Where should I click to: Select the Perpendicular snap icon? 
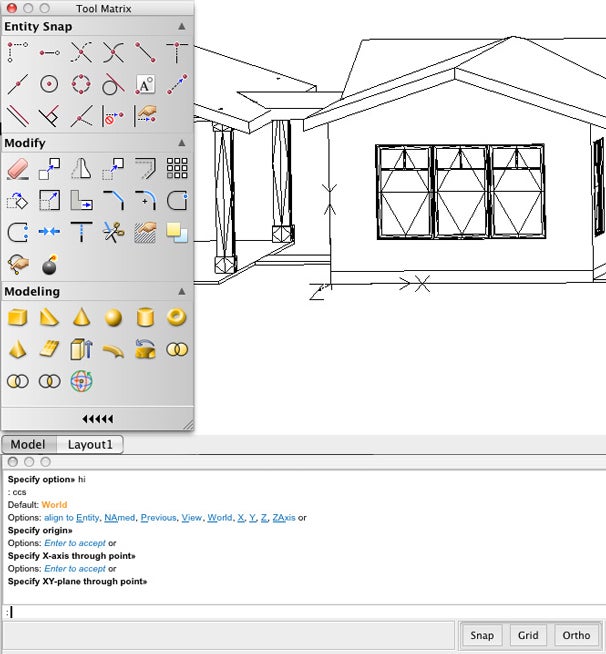point(49,116)
